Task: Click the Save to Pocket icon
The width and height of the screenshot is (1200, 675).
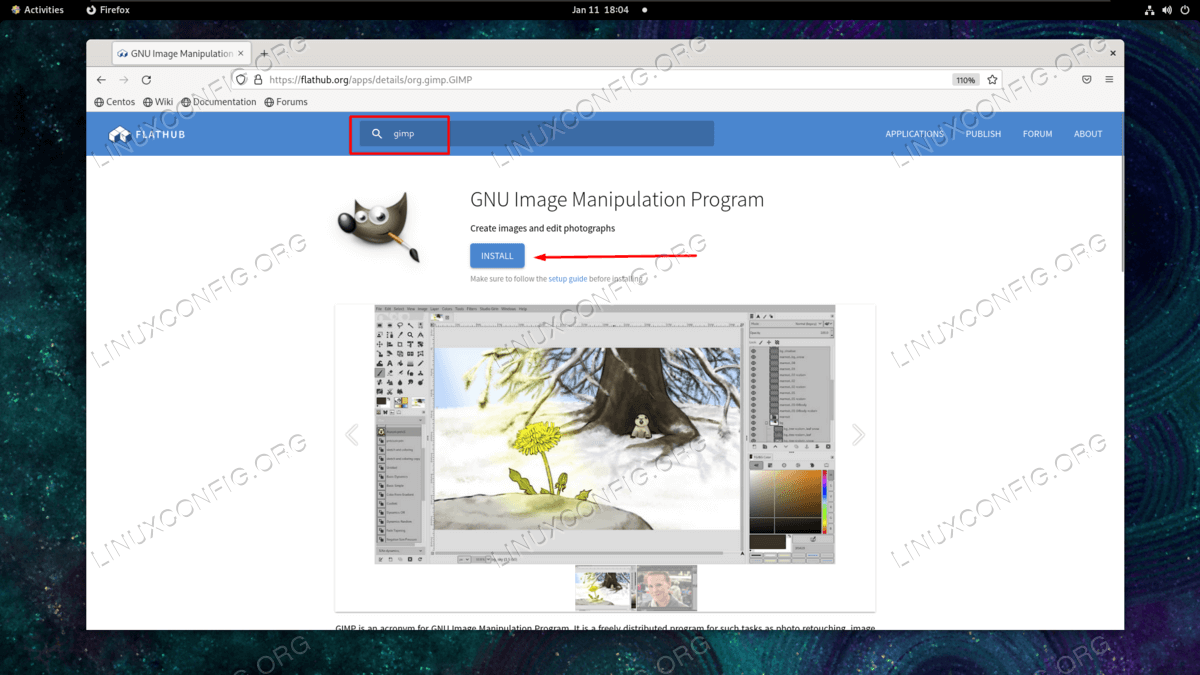Action: click(1086, 80)
